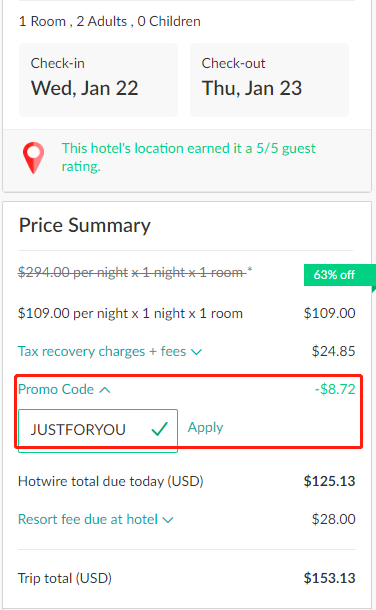
Task: Click the $28.00 resort fee amount
Action: point(334,519)
